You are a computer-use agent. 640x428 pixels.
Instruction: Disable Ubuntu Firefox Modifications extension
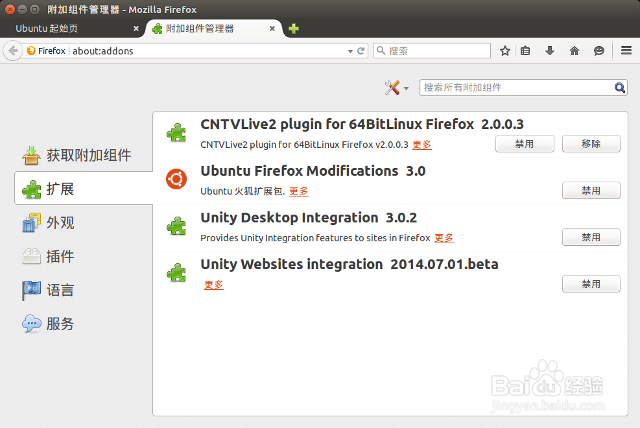click(591, 191)
